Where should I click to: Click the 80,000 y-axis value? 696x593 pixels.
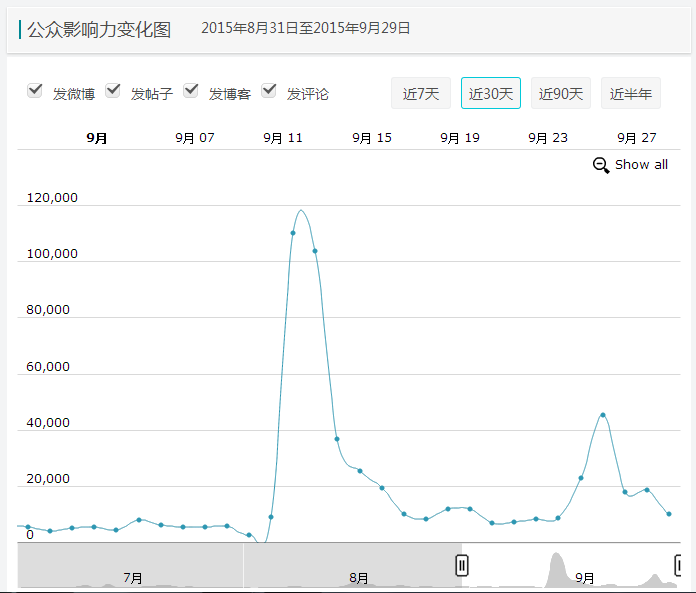pos(48,309)
